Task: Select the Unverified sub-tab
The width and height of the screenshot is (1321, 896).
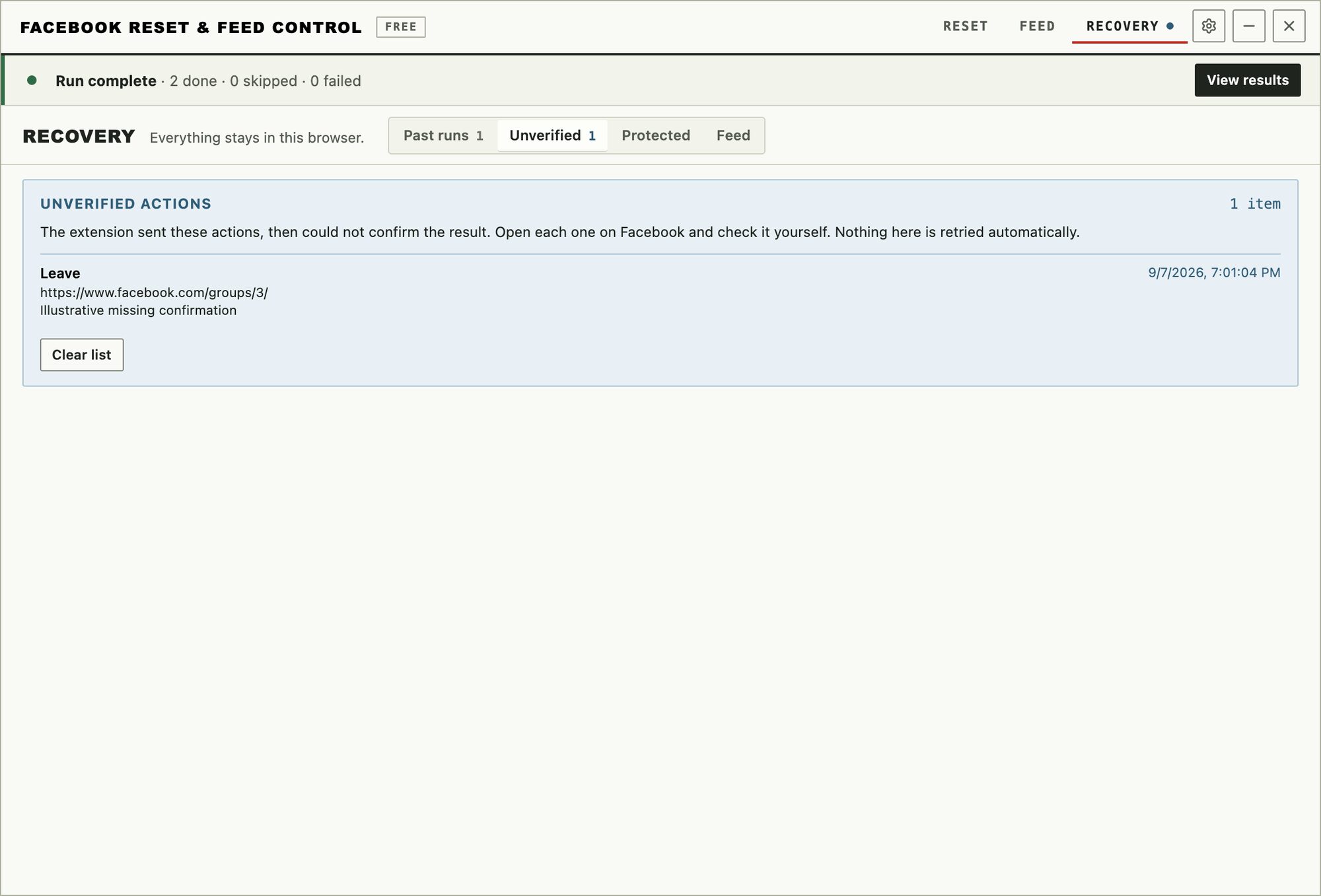Action: click(x=552, y=135)
